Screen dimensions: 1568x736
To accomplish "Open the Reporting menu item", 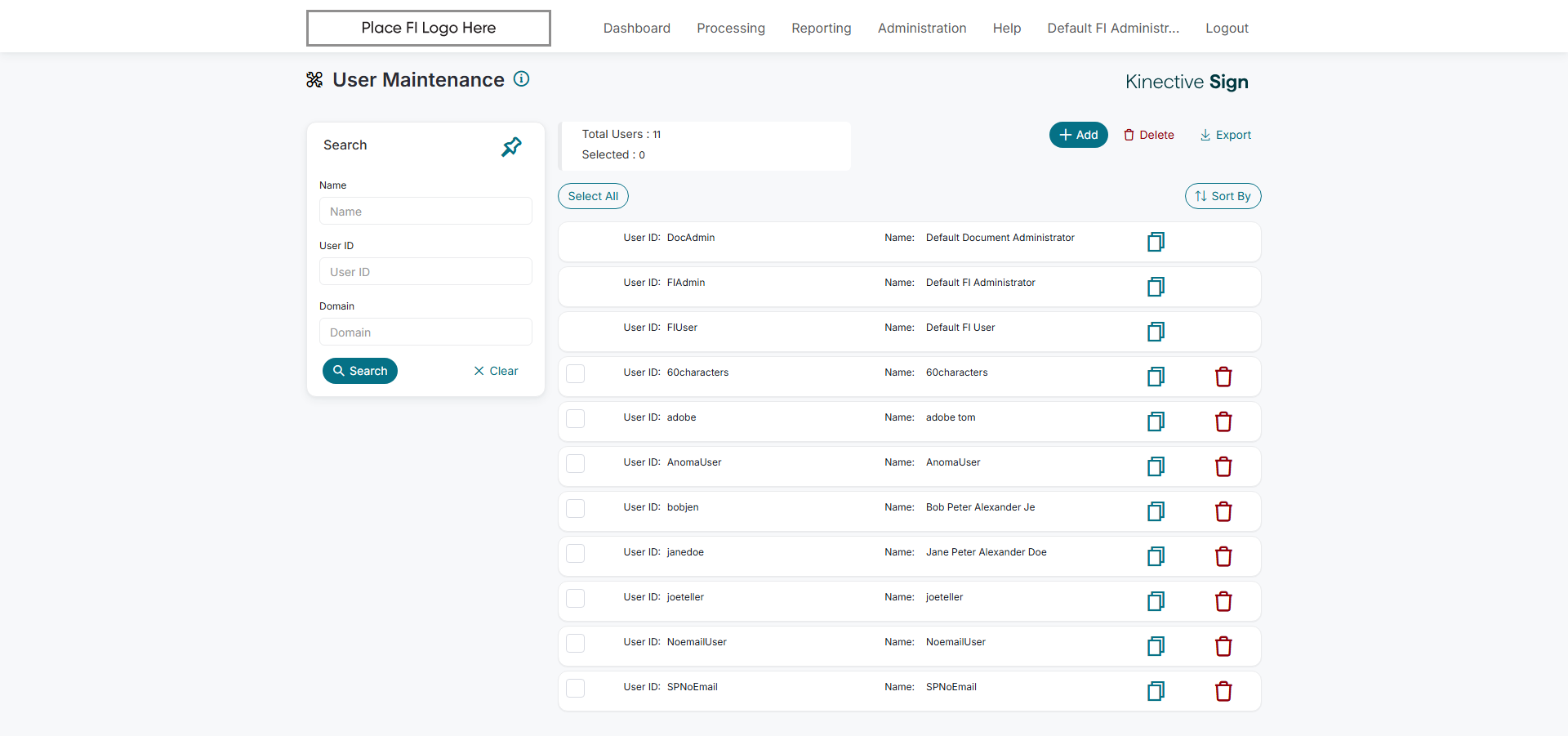I will 821,28.
